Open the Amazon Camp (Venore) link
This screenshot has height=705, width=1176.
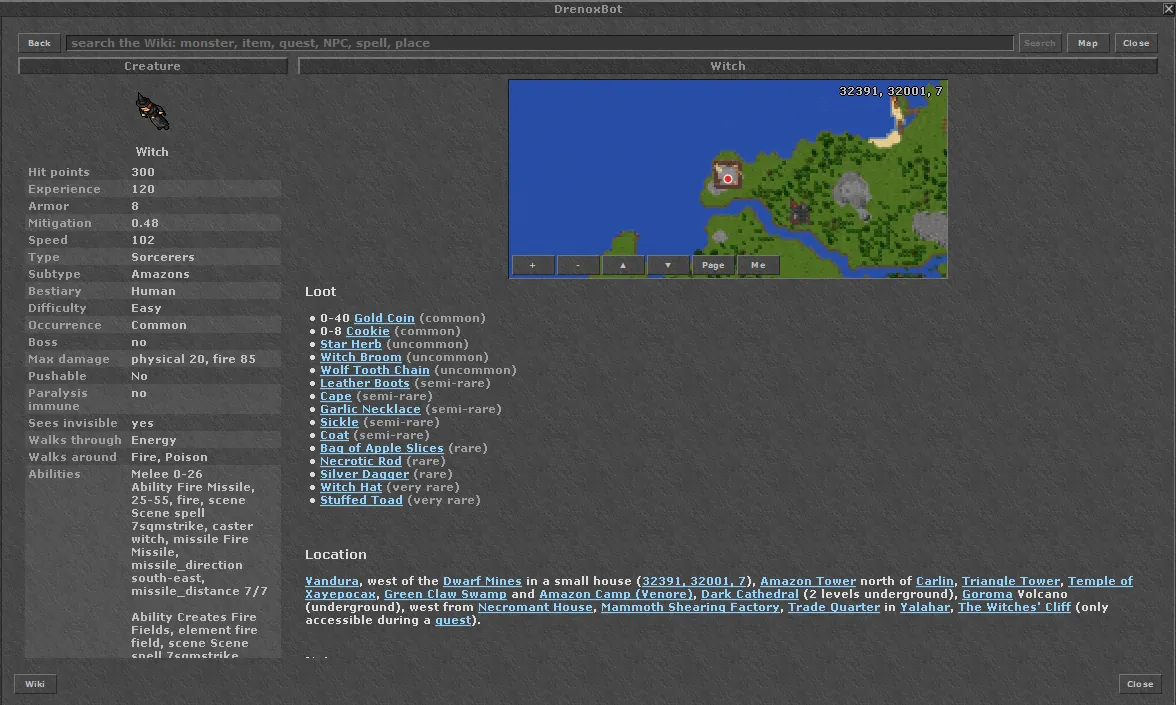[616, 594]
